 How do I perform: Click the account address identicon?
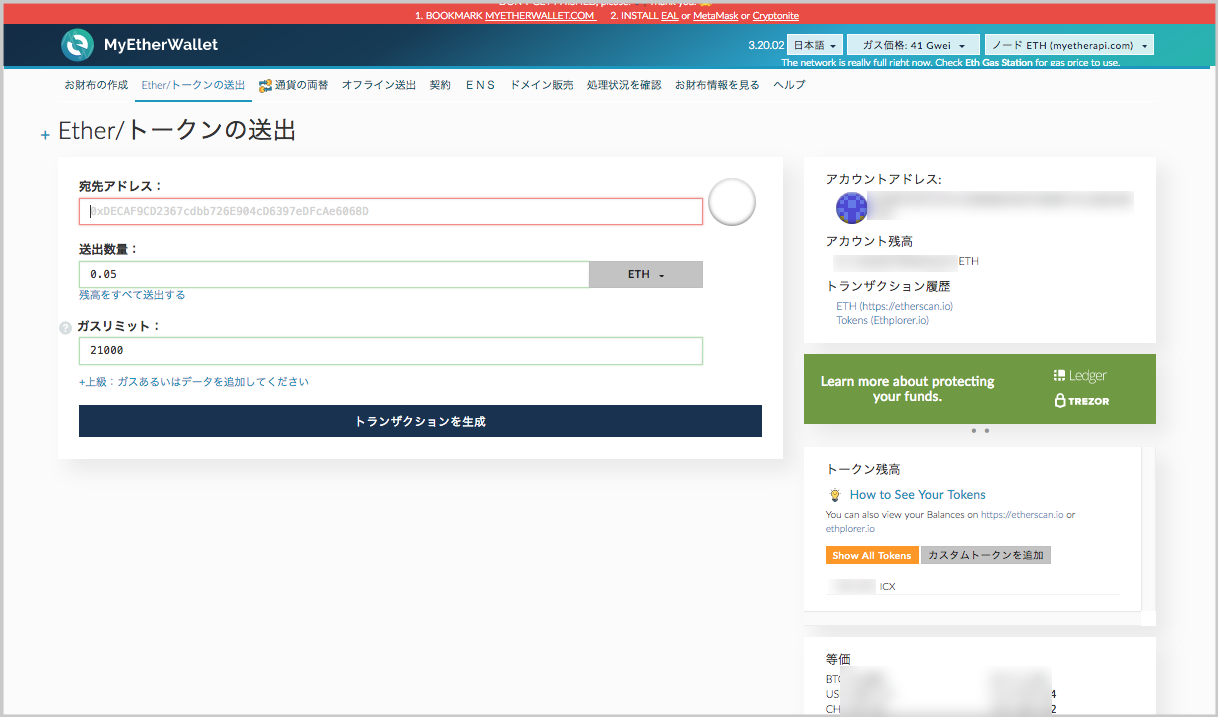(x=851, y=207)
